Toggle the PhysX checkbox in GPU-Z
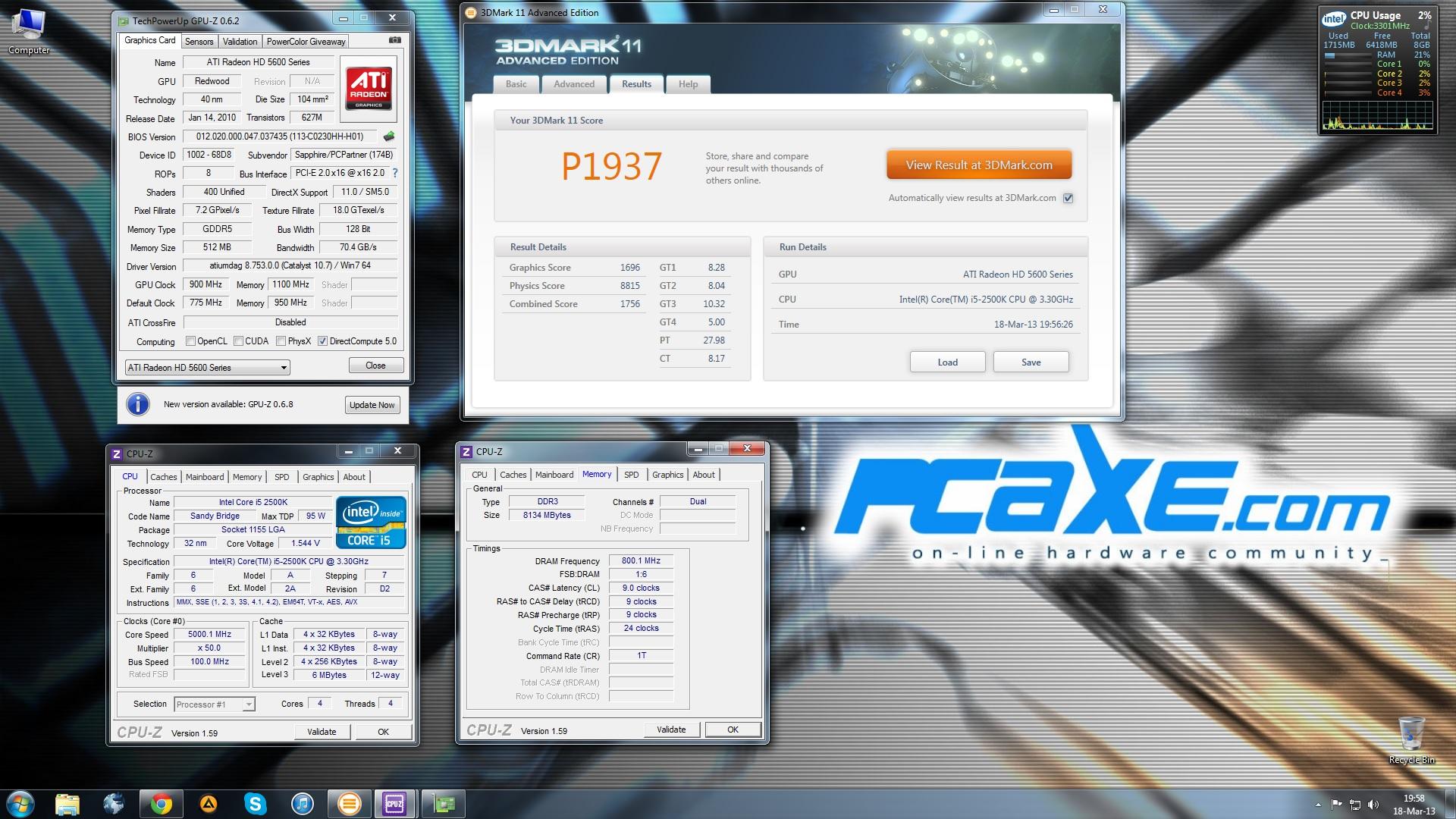 [281, 341]
